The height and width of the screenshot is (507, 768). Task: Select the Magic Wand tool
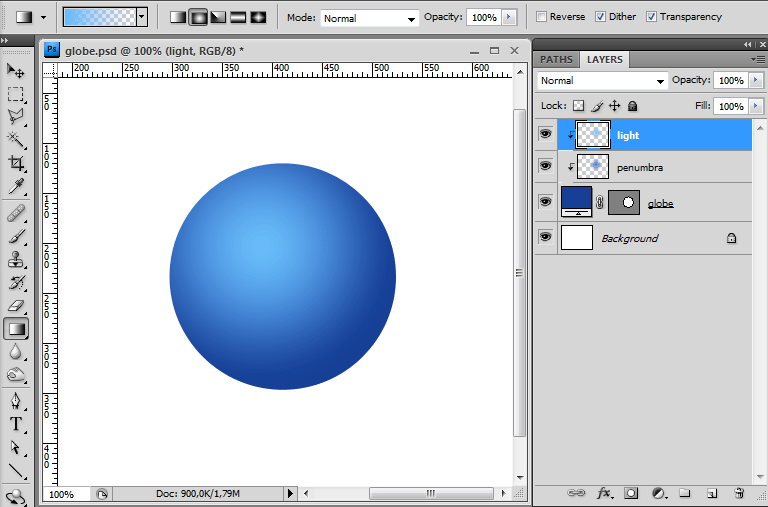click(16, 139)
